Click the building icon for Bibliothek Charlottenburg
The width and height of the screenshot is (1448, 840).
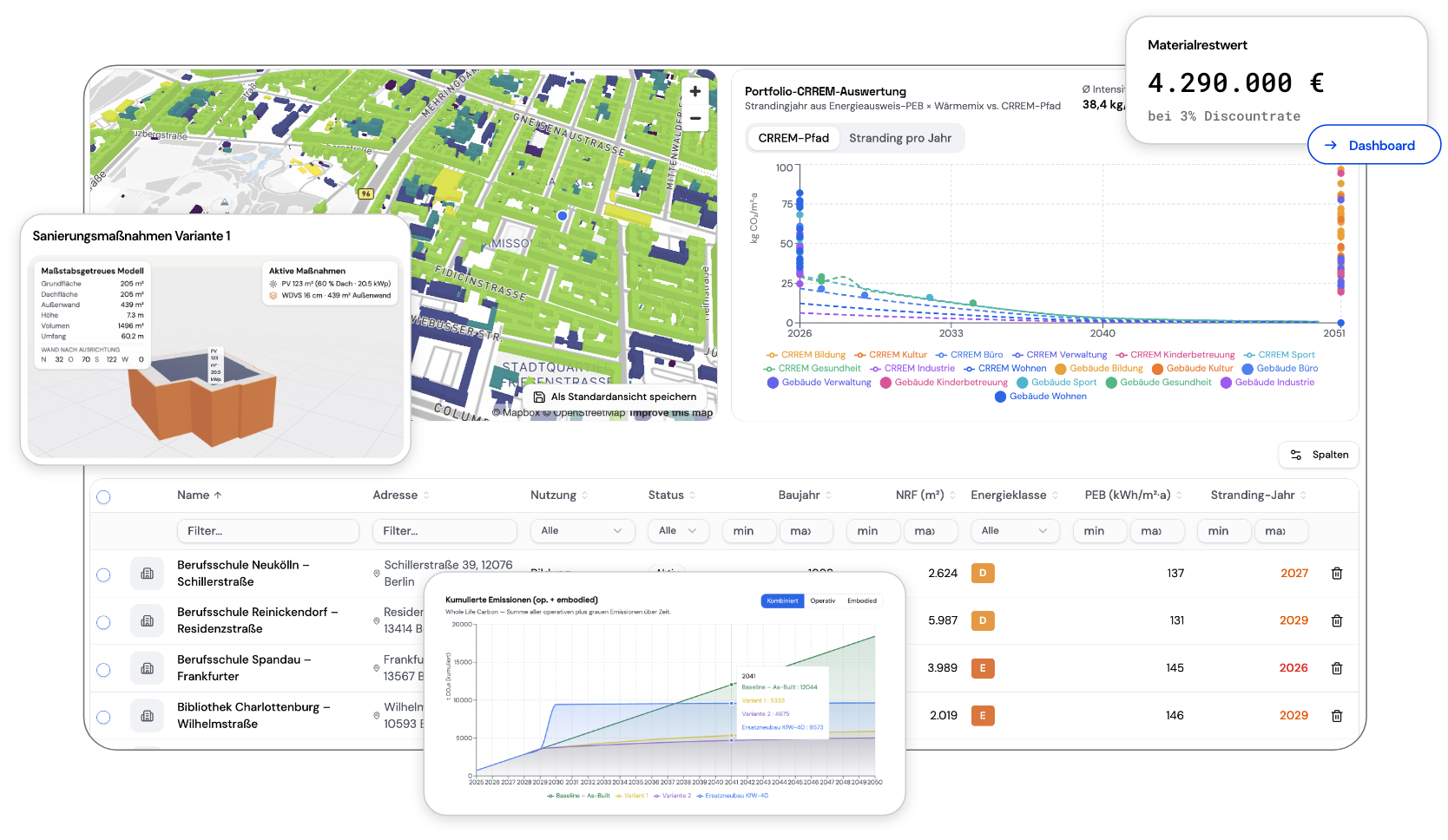(x=147, y=716)
